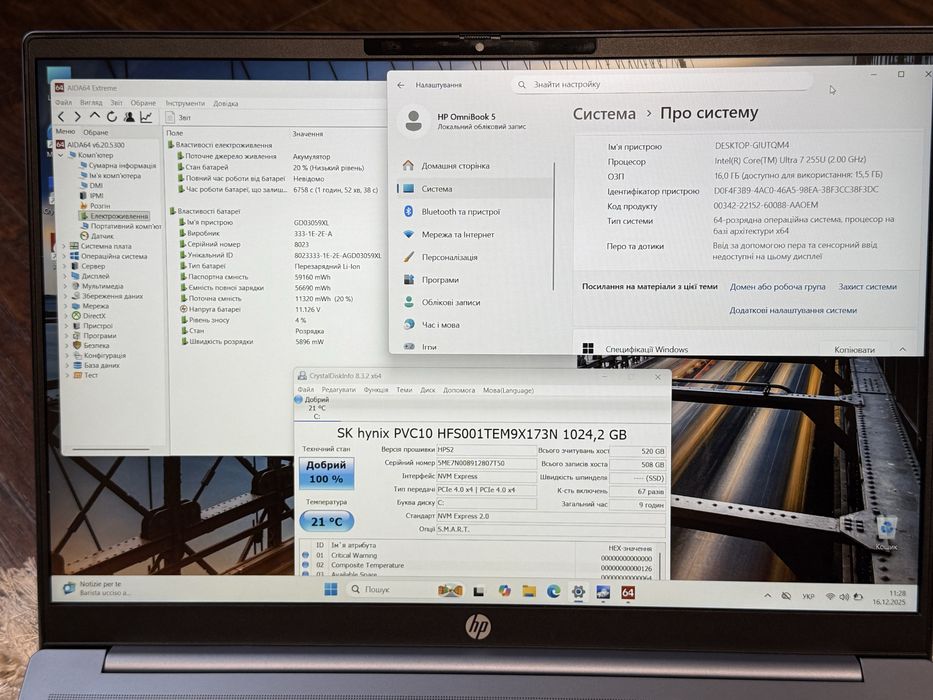
Task: Open AIDA64 taskbar icon
Action: pyautogui.click(x=628, y=593)
